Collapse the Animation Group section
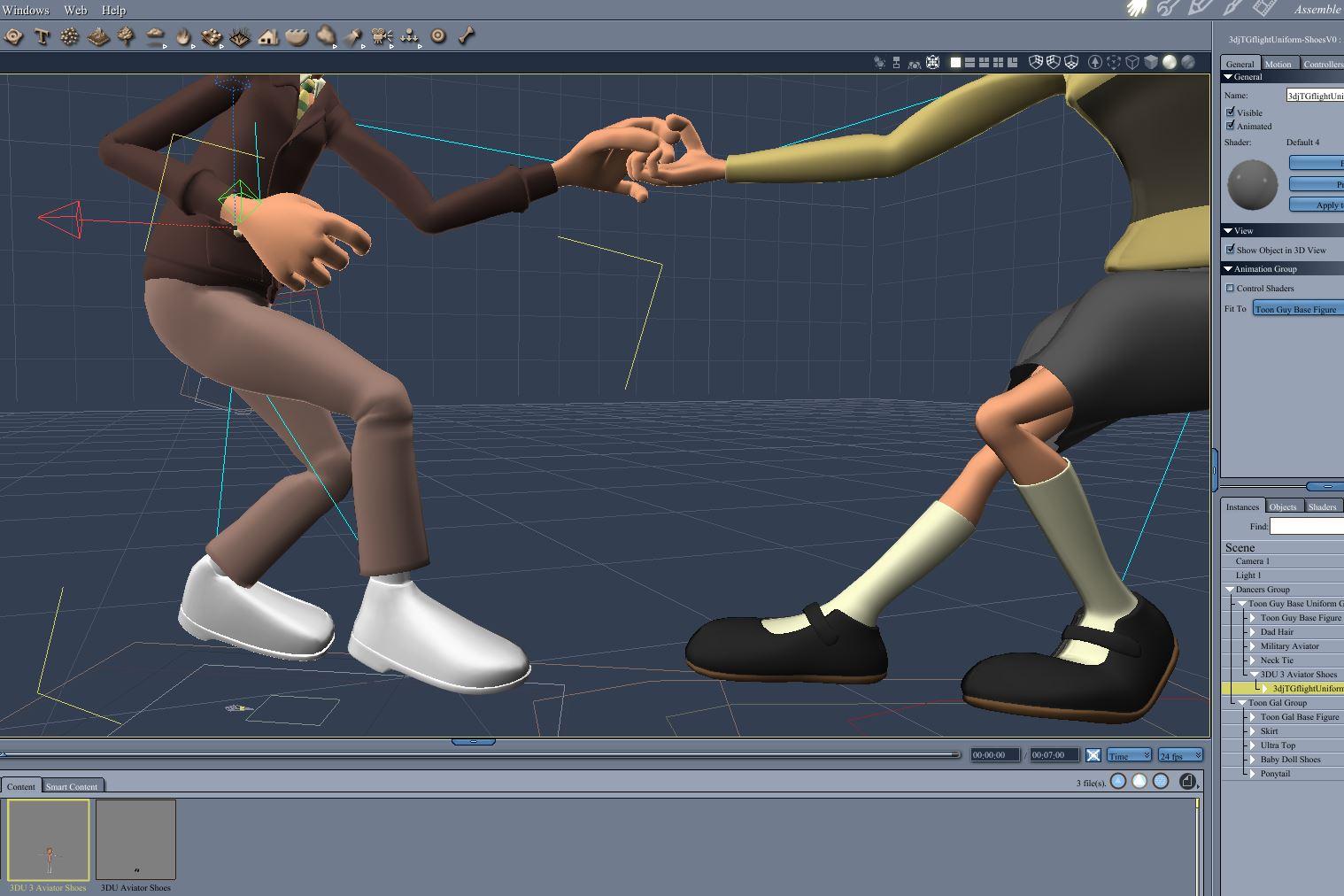This screenshot has height=896, width=1344. pyautogui.click(x=1228, y=268)
